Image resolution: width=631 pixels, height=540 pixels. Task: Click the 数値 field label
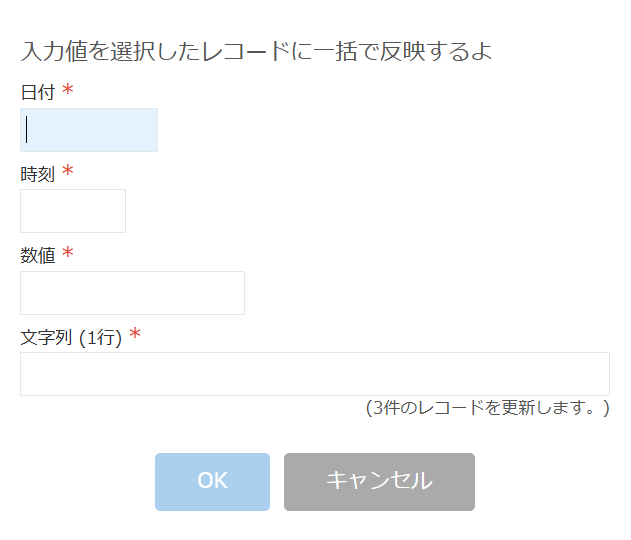[38, 255]
